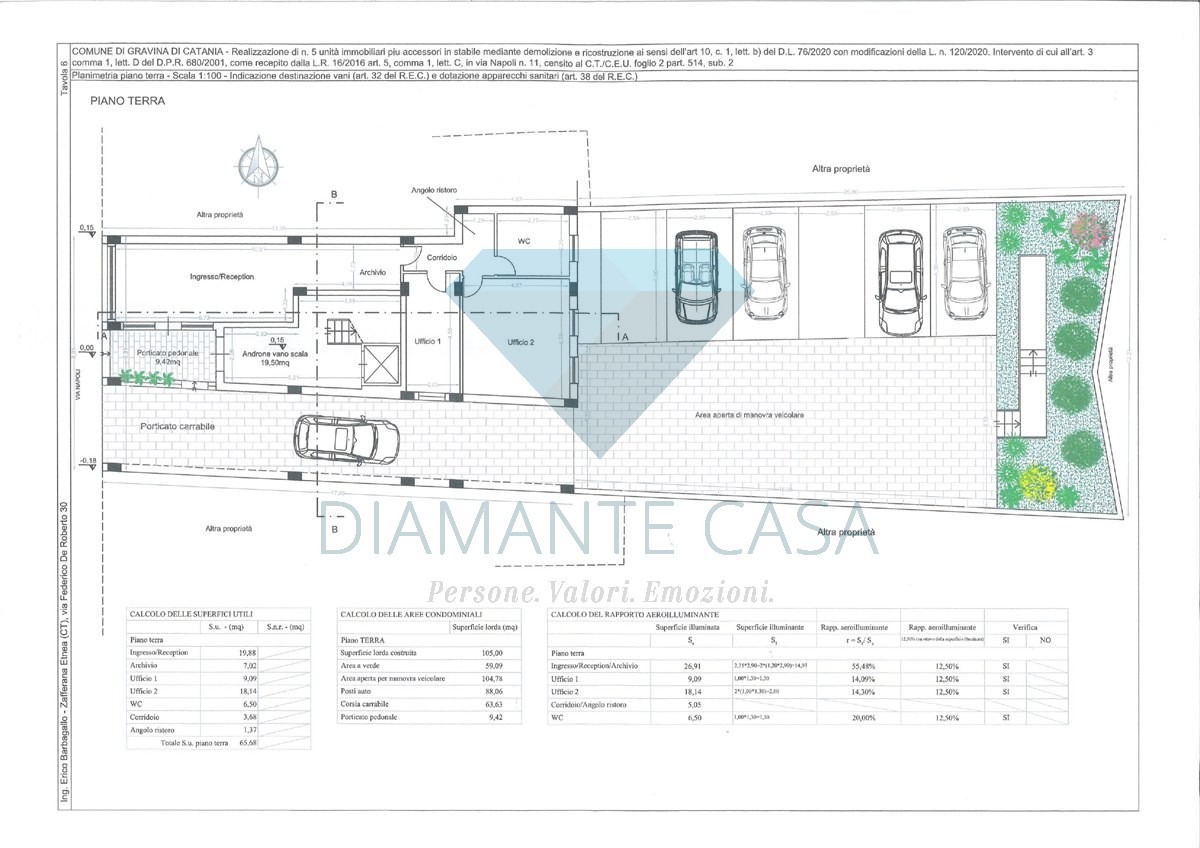
Task: Click the 'Ufficio 1' room label on the plan
Action: (x=428, y=343)
